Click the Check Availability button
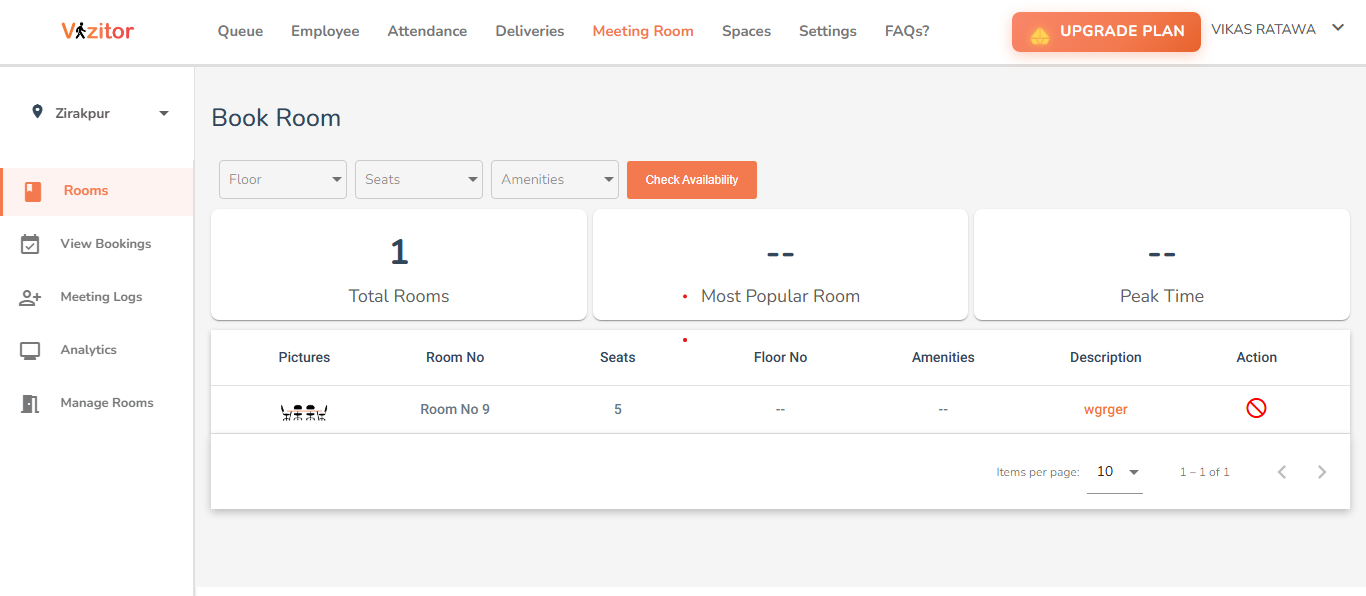This screenshot has height=596, width=1366. pos(692,180)
